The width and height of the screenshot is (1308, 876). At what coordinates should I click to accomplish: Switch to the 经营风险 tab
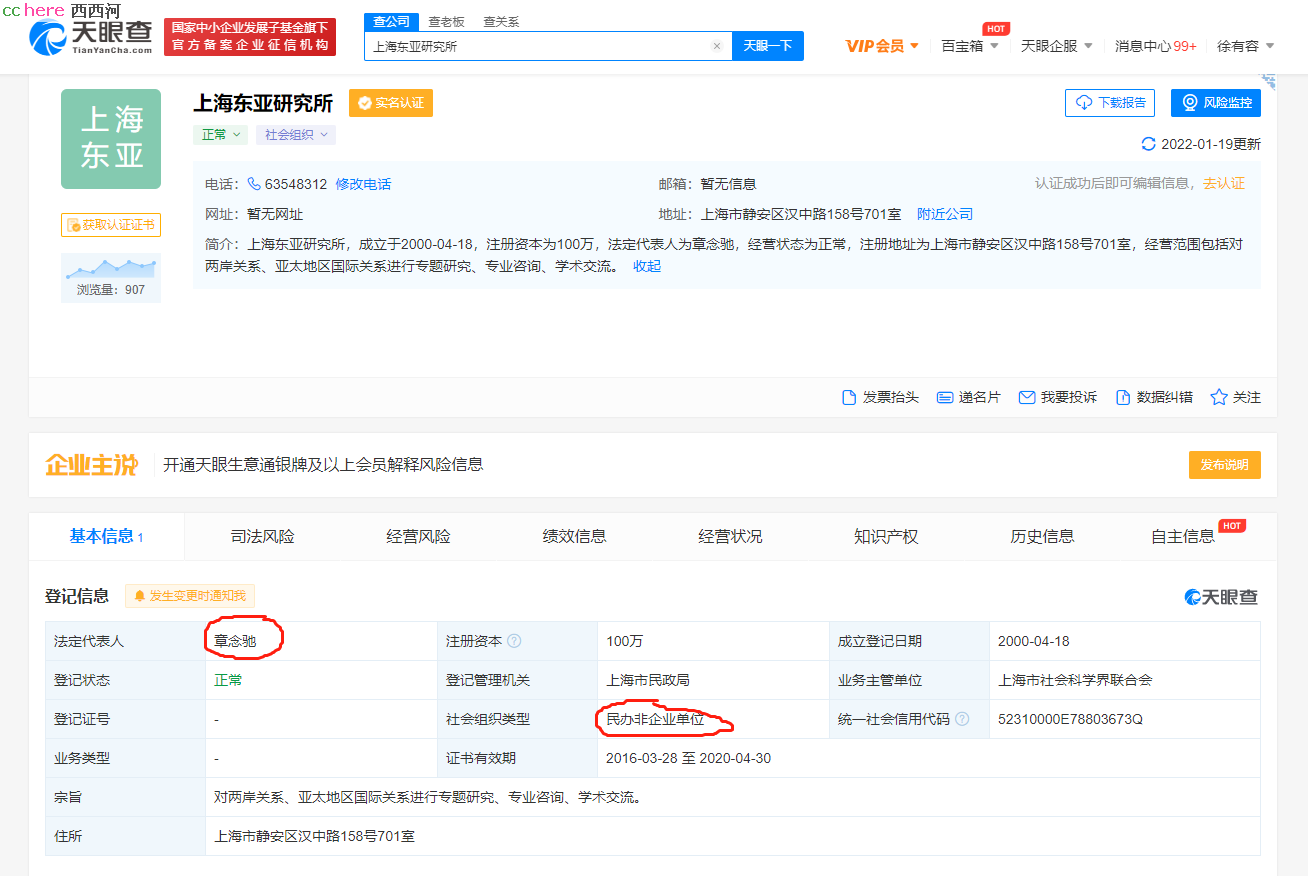[x=419, y=537]
